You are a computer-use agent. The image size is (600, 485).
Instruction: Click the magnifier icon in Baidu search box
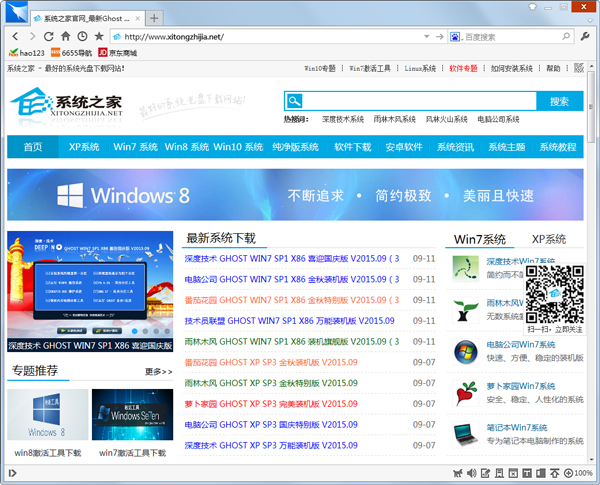[x=564, y=36]
